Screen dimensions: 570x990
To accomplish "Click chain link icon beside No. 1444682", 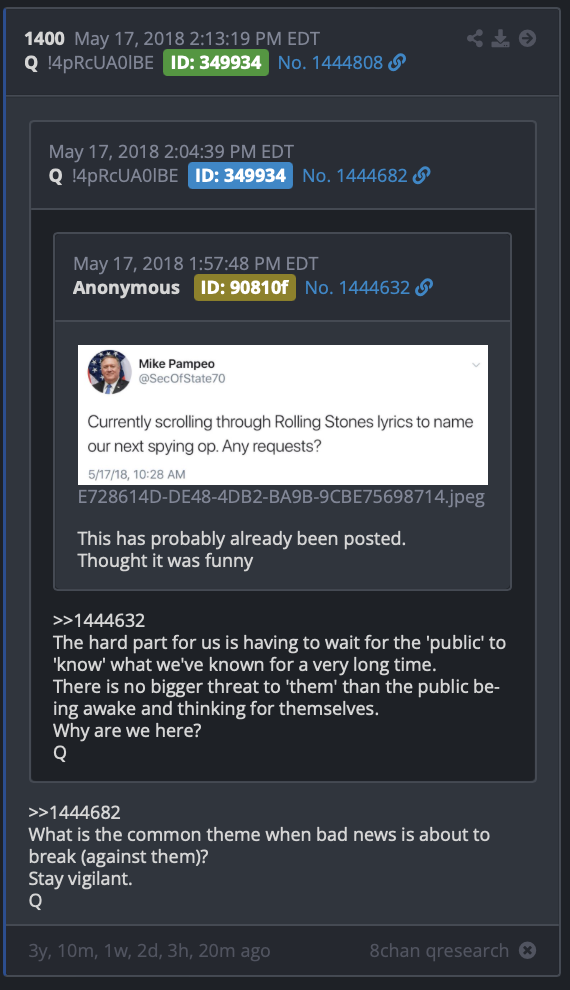I will pos(421,176).
